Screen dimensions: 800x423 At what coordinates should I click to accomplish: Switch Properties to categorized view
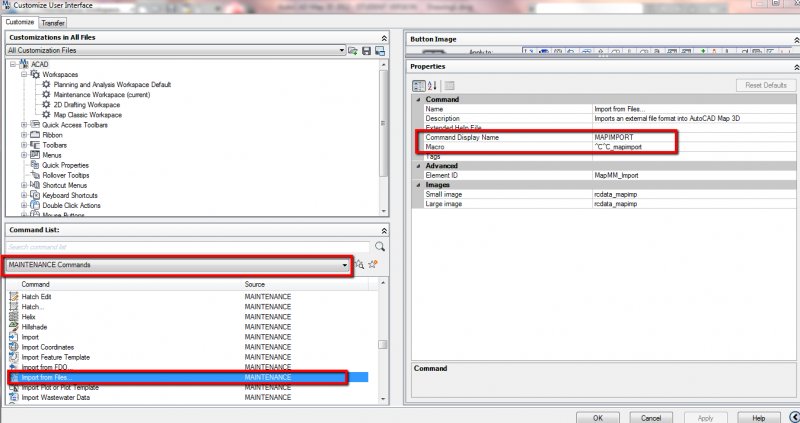click(x=419, y=85)
